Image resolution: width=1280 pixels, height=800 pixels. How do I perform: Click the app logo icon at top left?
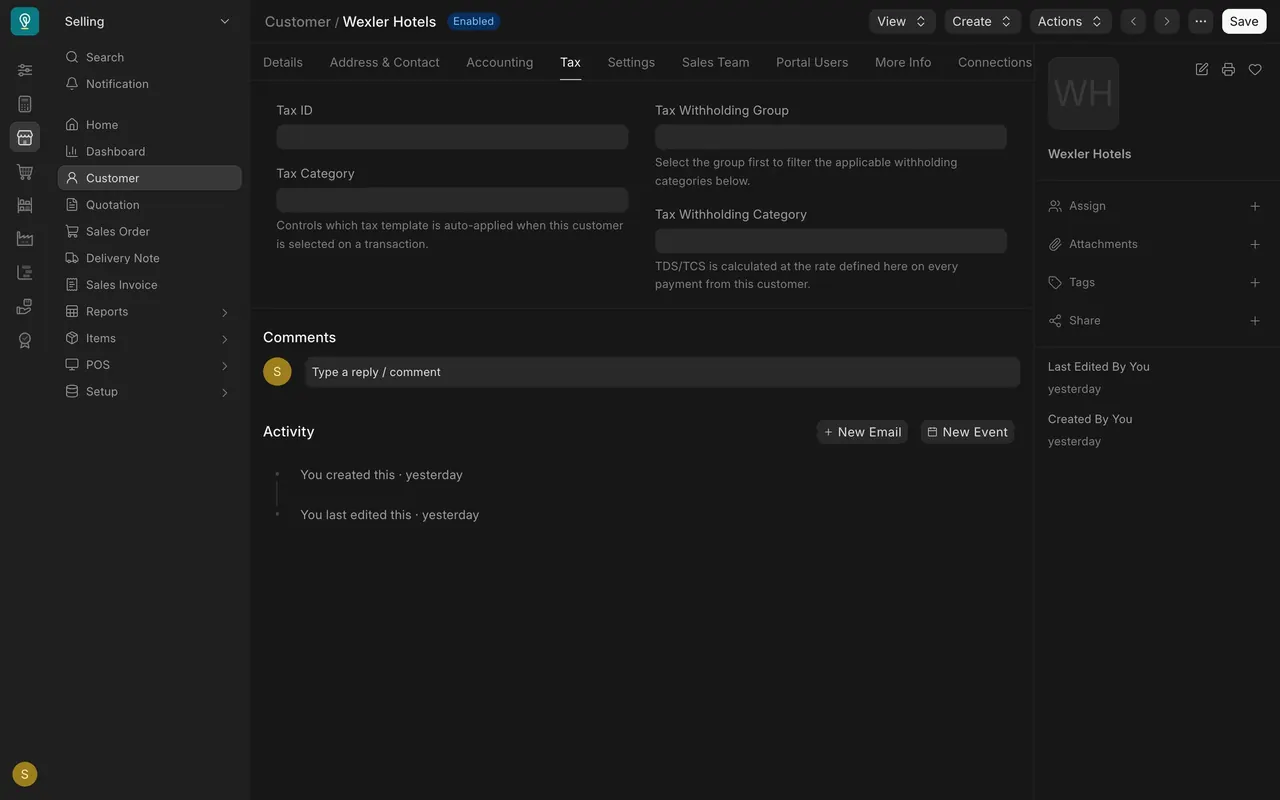[x=25, y=21]
